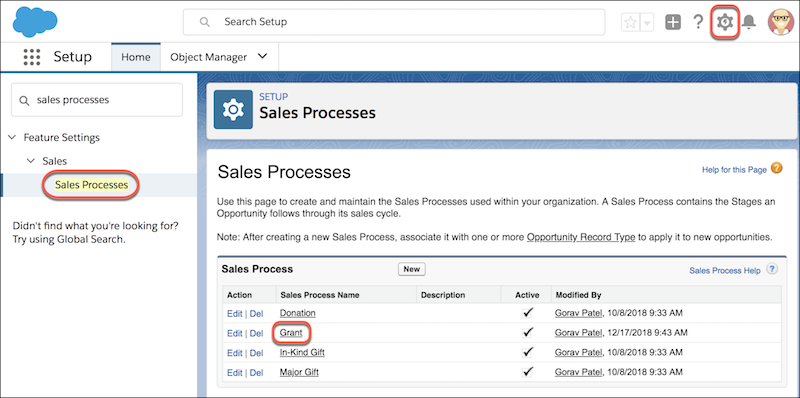Click the Description column header
Screen dimensions: 800x398
click(x=443, y=295)
